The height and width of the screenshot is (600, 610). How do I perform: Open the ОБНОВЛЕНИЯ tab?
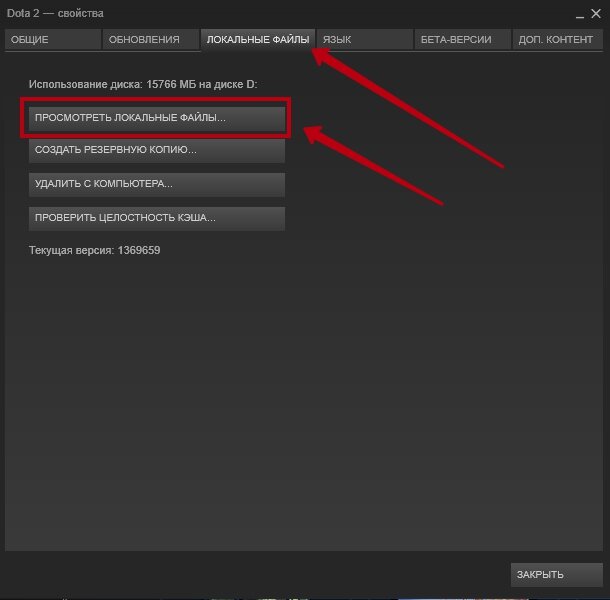pyautogui.click(x=151, y=39)
